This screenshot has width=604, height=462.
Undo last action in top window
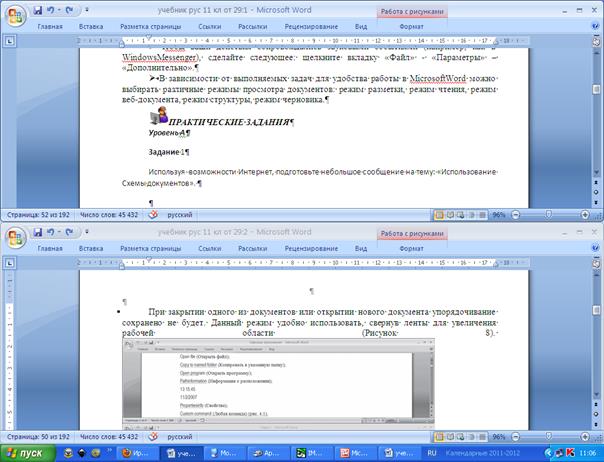click(x=50, y=10)
